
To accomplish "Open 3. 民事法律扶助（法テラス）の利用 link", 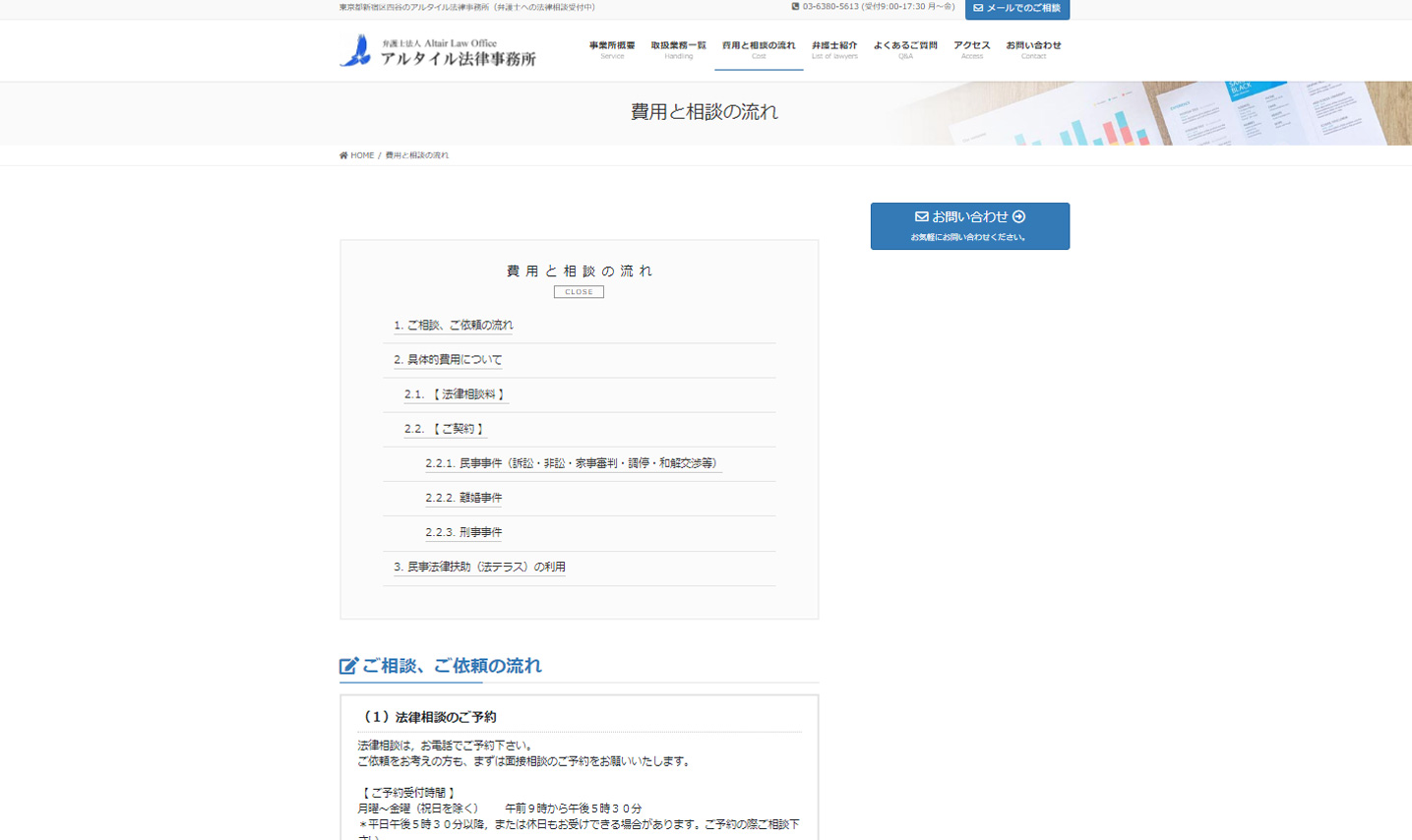I will (x=479, y=568).
